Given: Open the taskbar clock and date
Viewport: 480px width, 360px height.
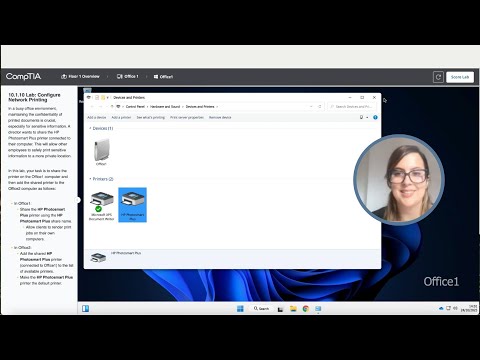Looking at the screenshot, I should click(469, 308).
